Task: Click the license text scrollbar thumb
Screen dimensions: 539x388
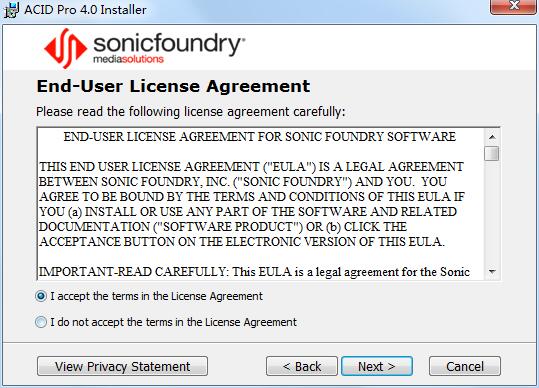Action: click(492, 153)
